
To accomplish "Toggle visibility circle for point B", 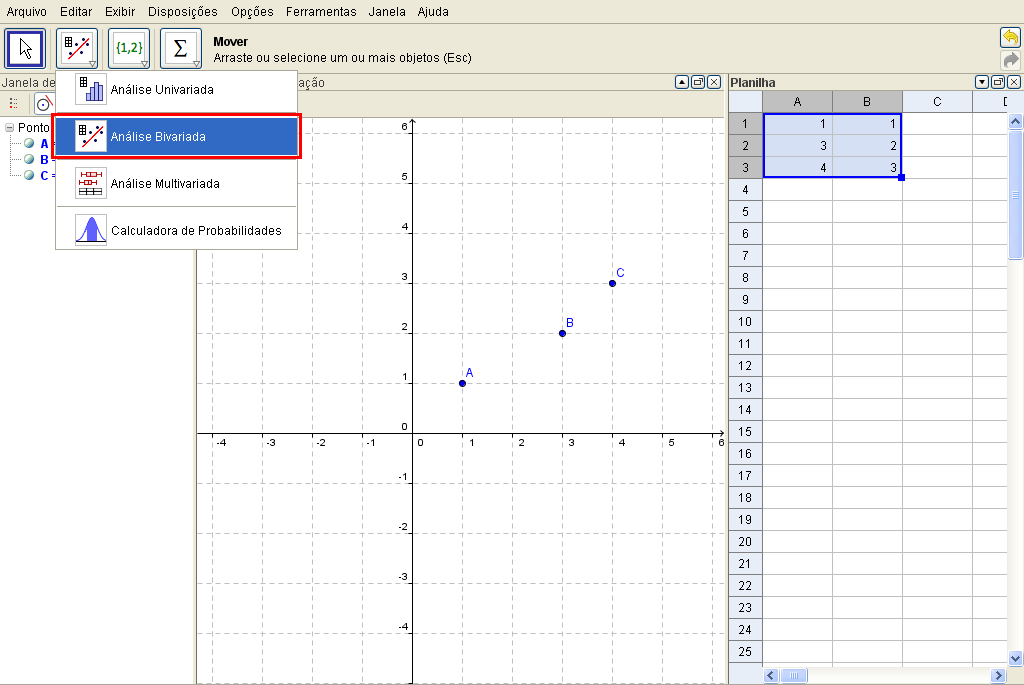I will (x=30, y=159).
